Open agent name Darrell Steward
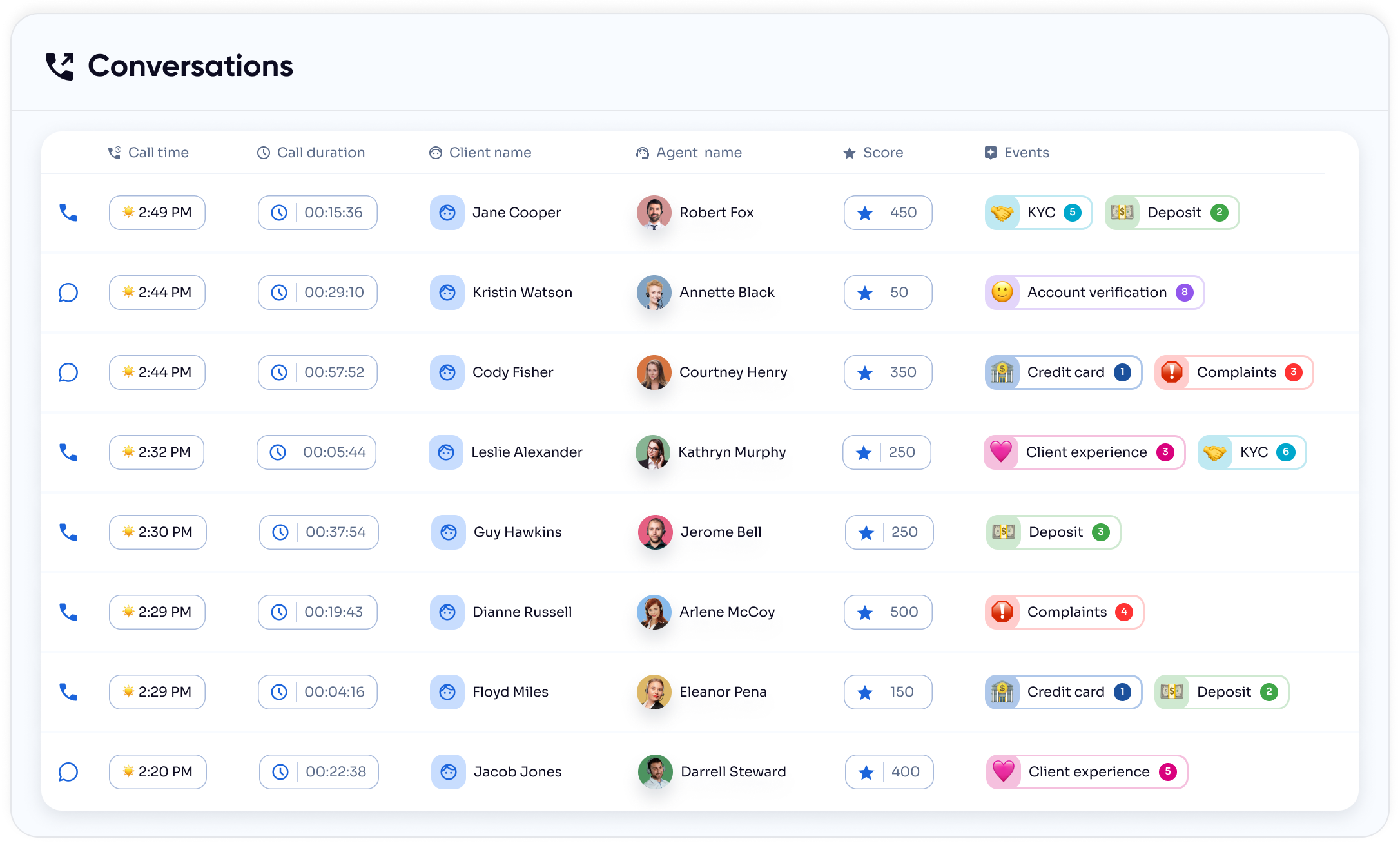 coord(733,772)
